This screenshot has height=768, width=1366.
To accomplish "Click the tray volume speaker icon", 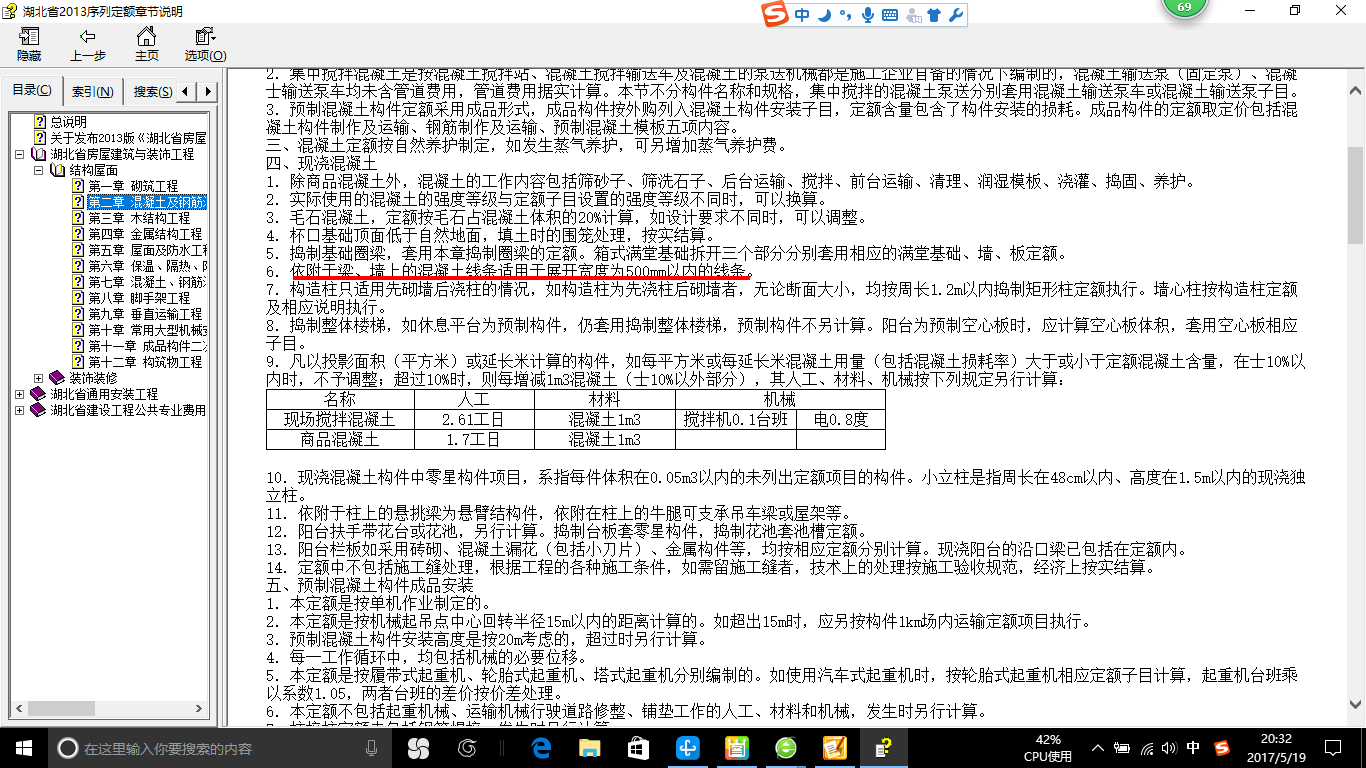I will (x=1169, y=748).
